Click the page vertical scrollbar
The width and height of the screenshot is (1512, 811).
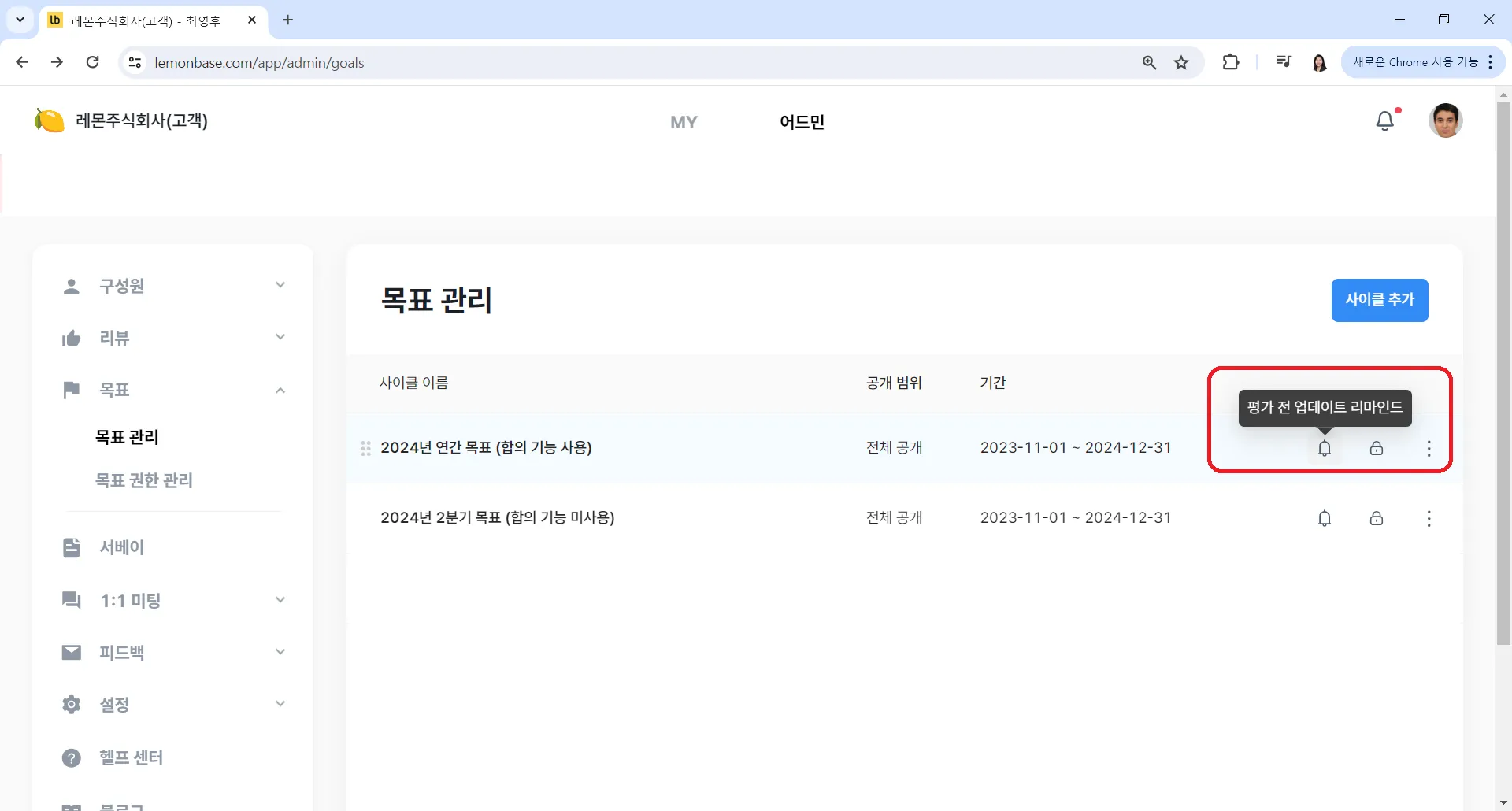click(1503, 374)
